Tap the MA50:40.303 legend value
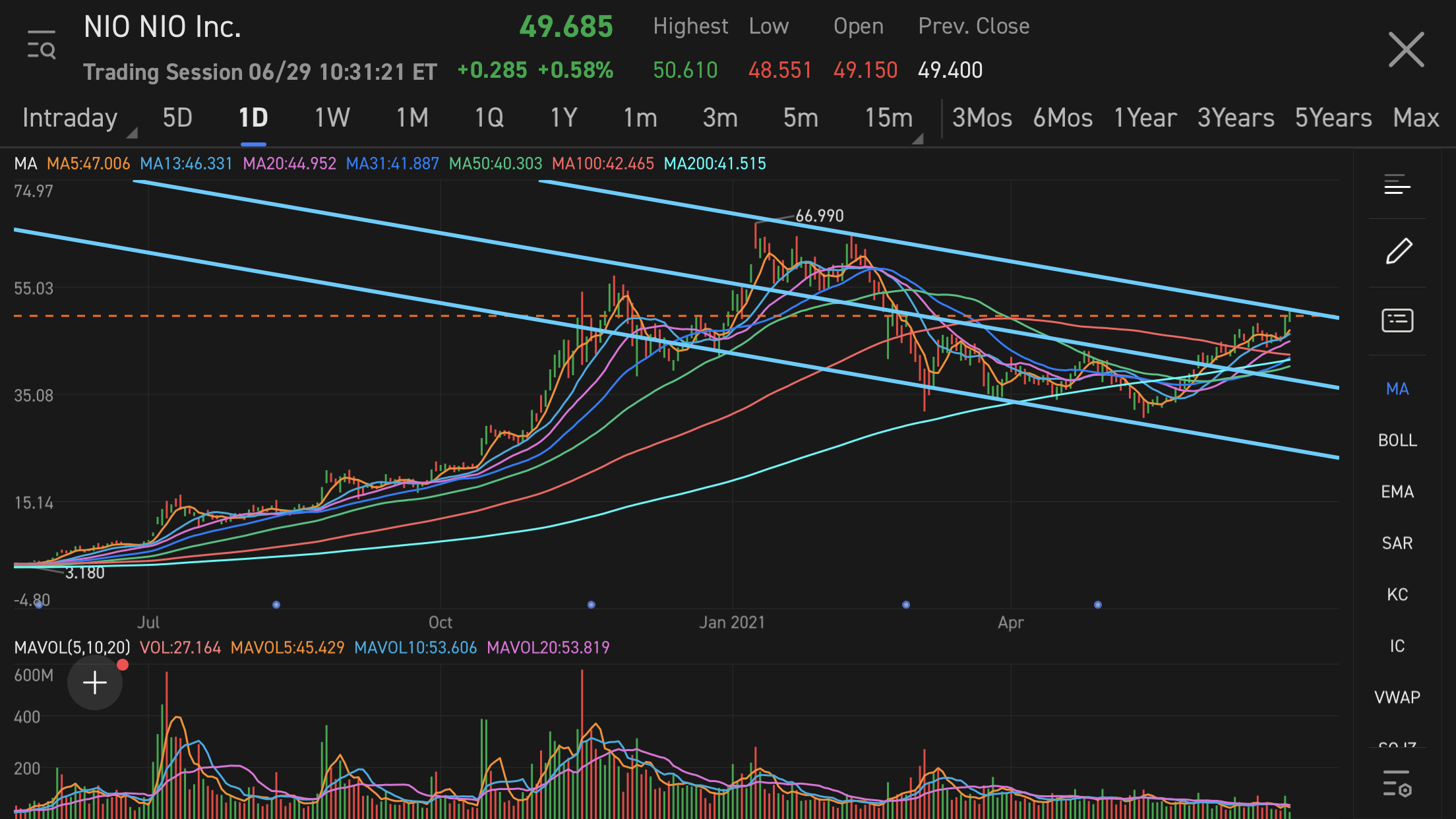The width and height of the screenshot is (1456, 819). pos(495,164)
